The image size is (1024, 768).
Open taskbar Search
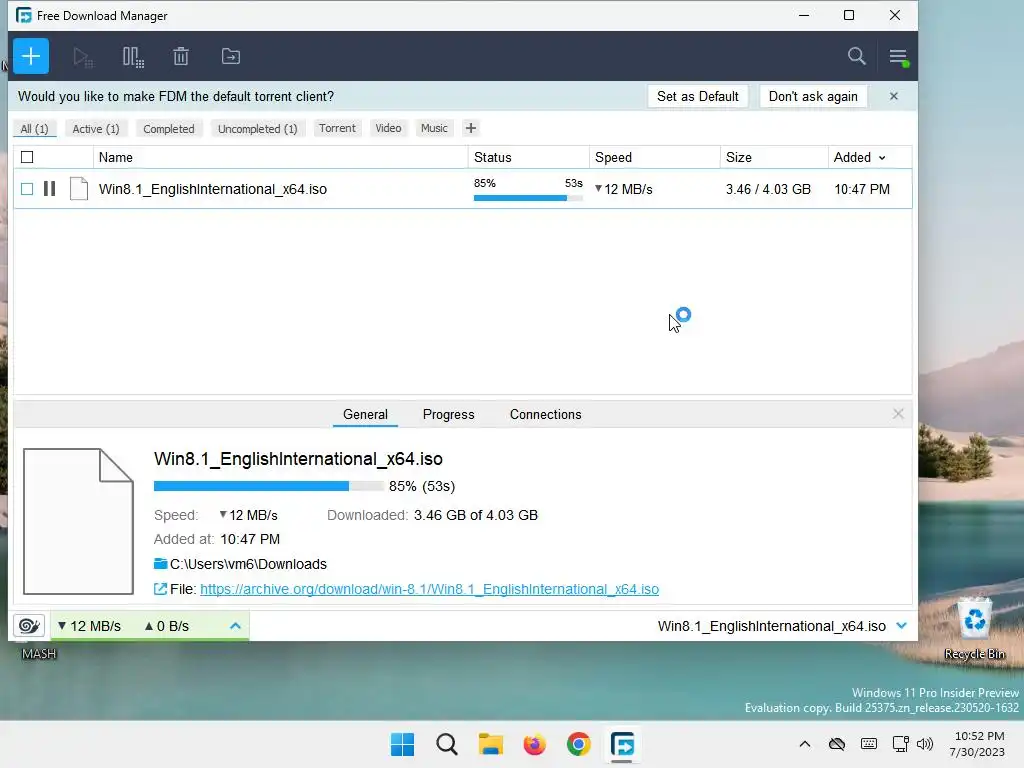click(447, 744)
